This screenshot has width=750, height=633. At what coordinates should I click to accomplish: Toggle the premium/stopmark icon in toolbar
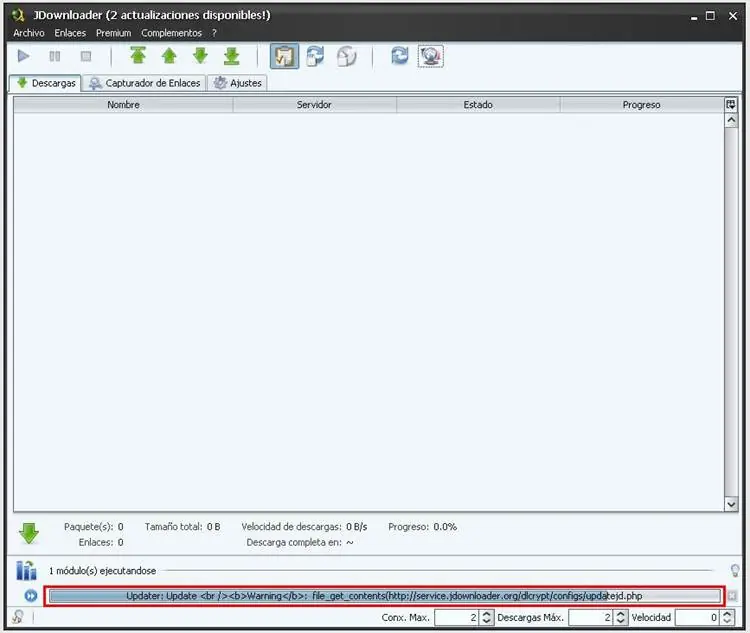(347, 56)
